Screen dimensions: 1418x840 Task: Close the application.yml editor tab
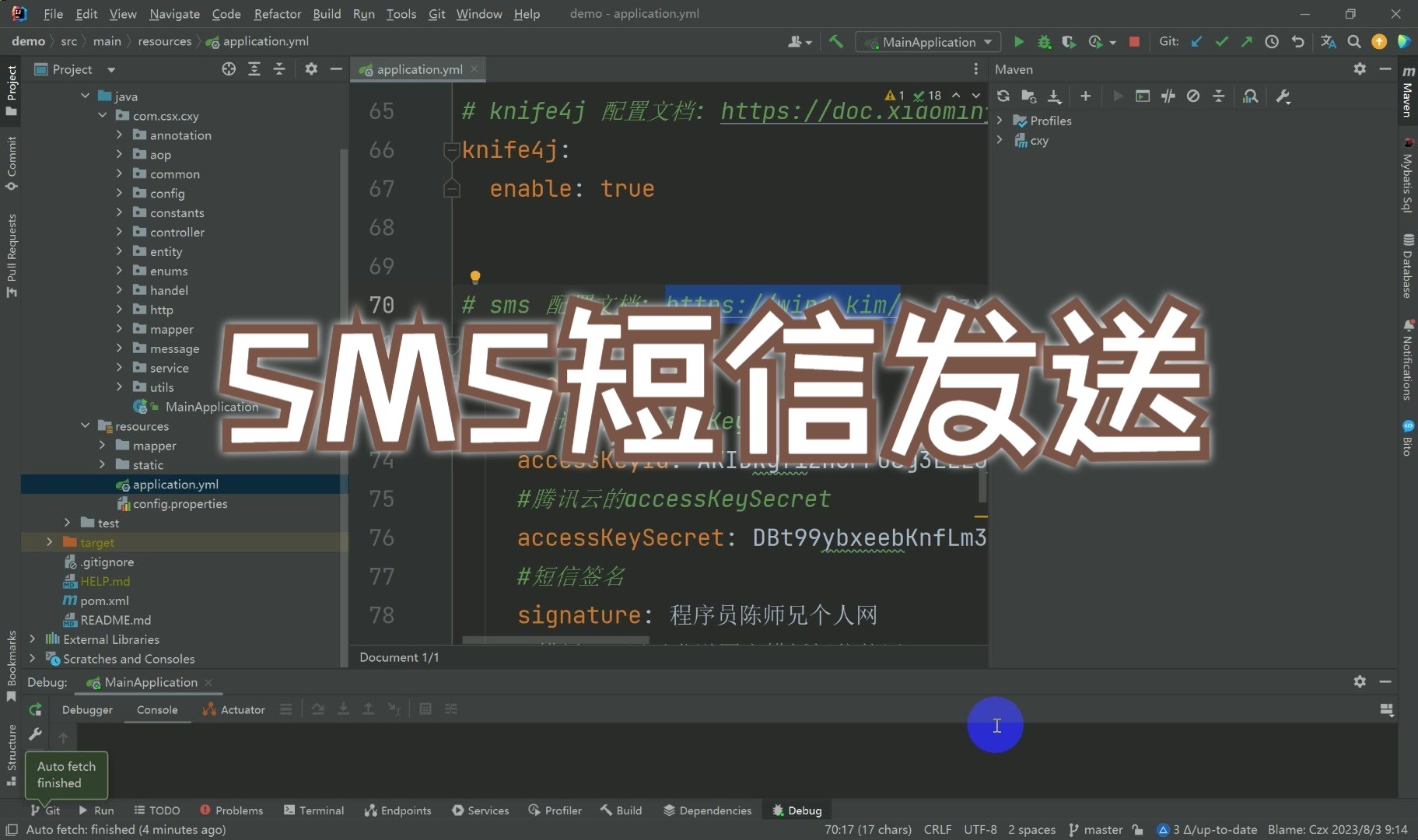[x=474, y=69]
